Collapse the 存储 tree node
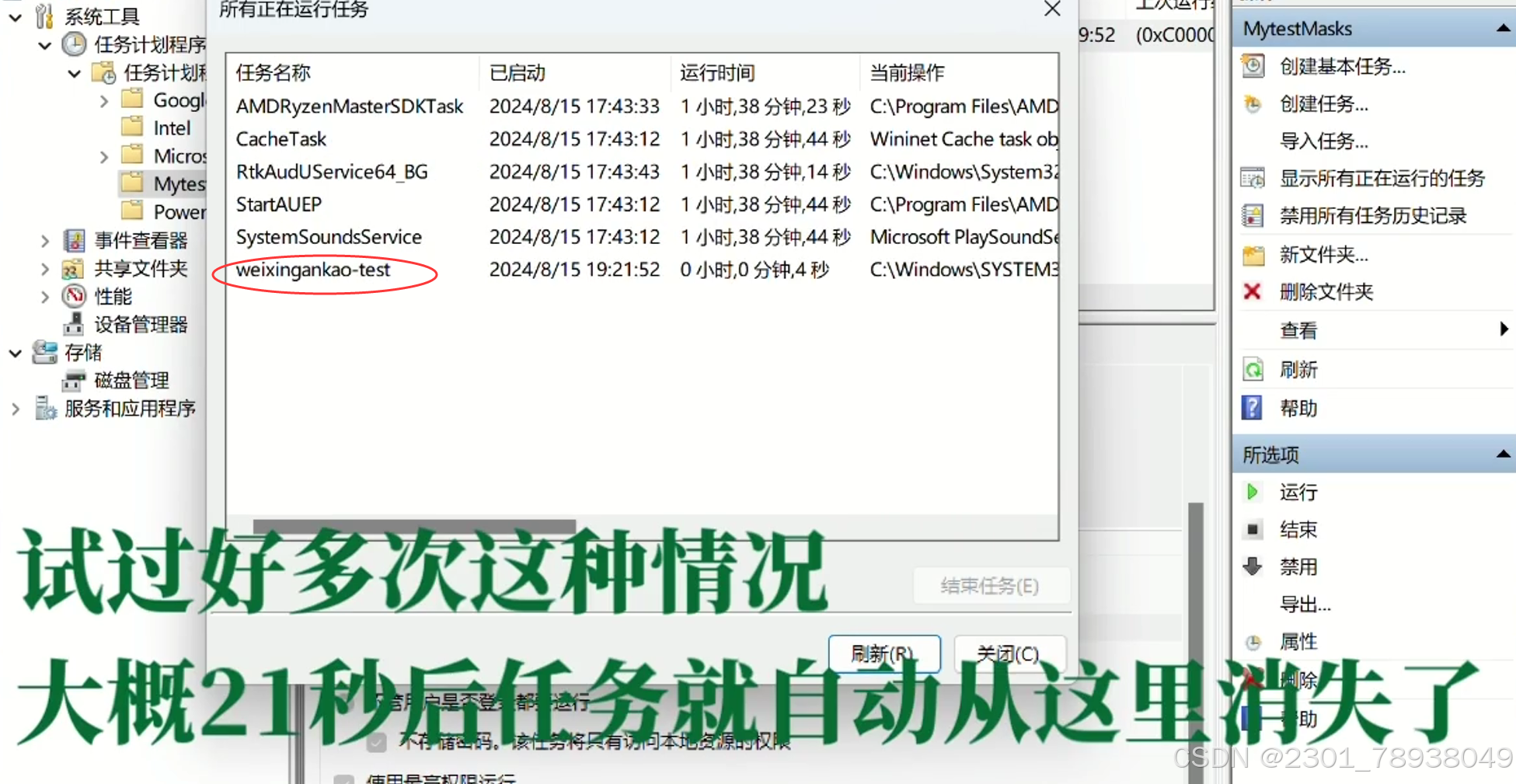This screenshot has width=1516, height=784. (x=16, y=353)
